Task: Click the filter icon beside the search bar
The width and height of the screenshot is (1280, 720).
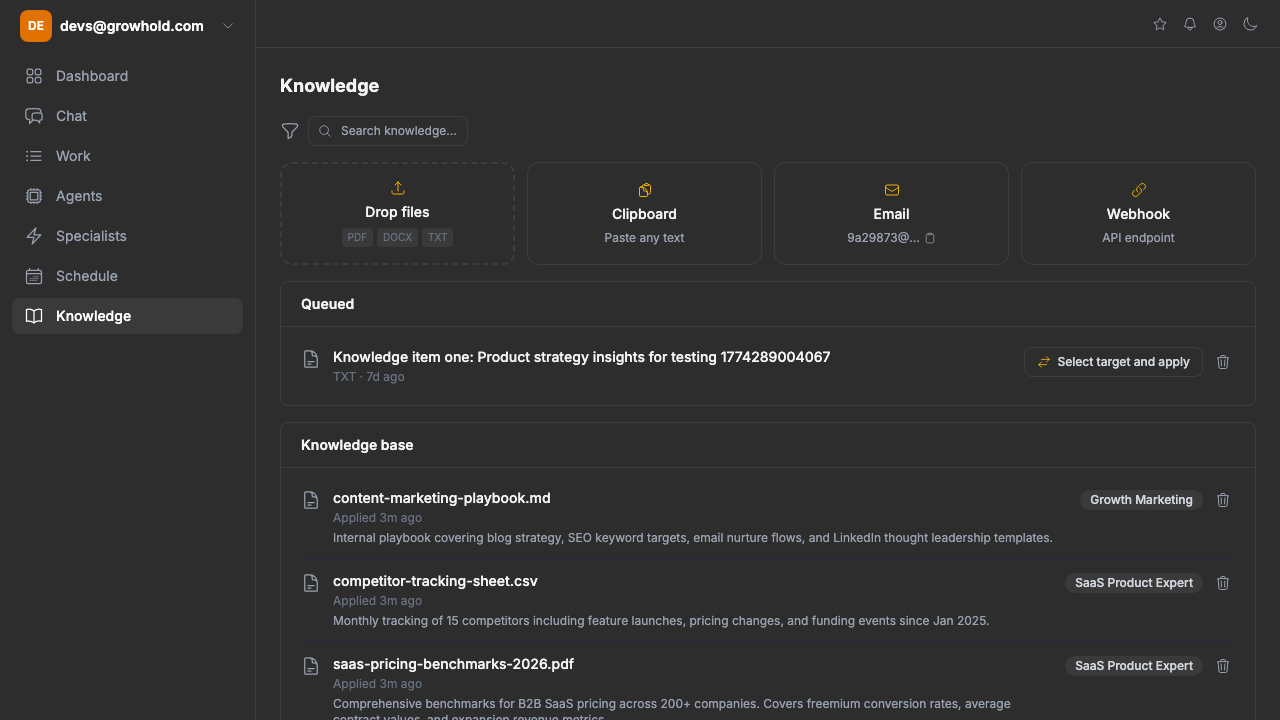Action: point(290,131)
